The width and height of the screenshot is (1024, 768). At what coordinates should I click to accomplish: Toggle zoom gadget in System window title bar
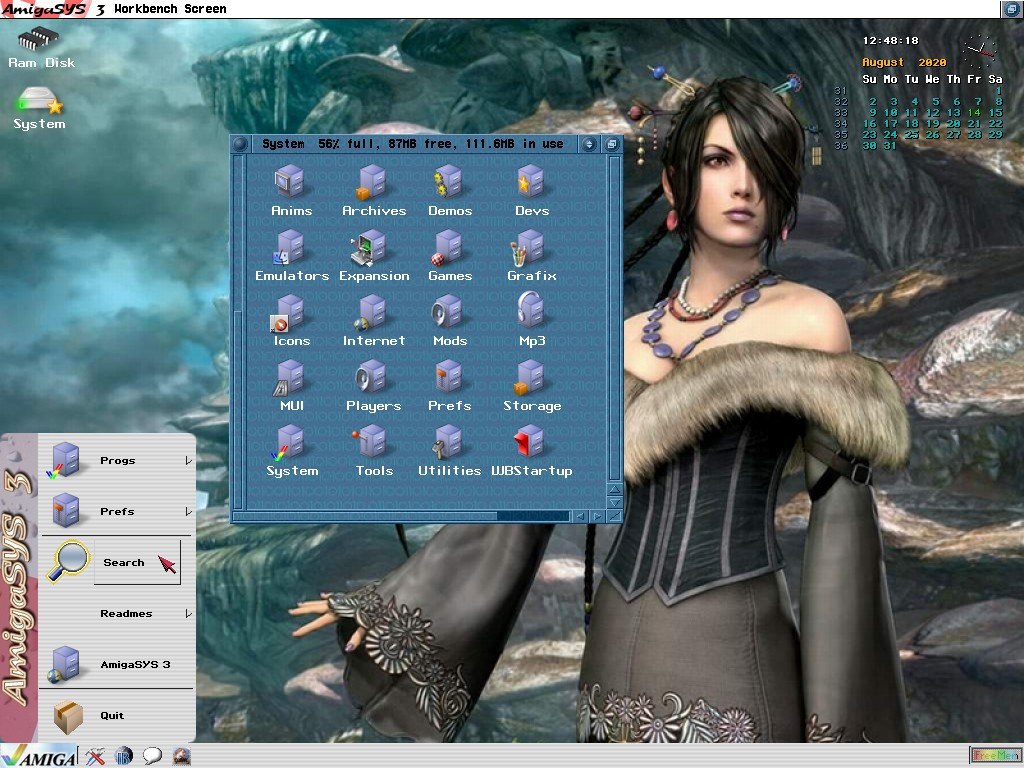pyautogui.click(x=589, y=144)
